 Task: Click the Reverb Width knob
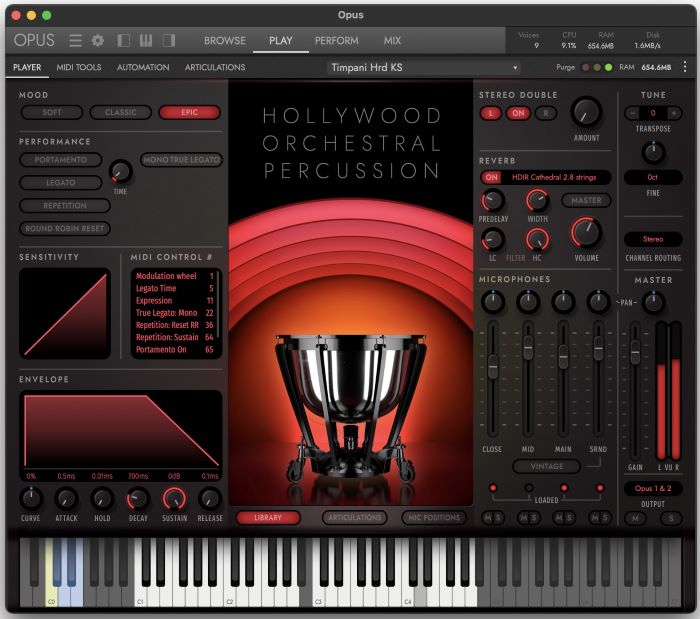coord(537,200)
